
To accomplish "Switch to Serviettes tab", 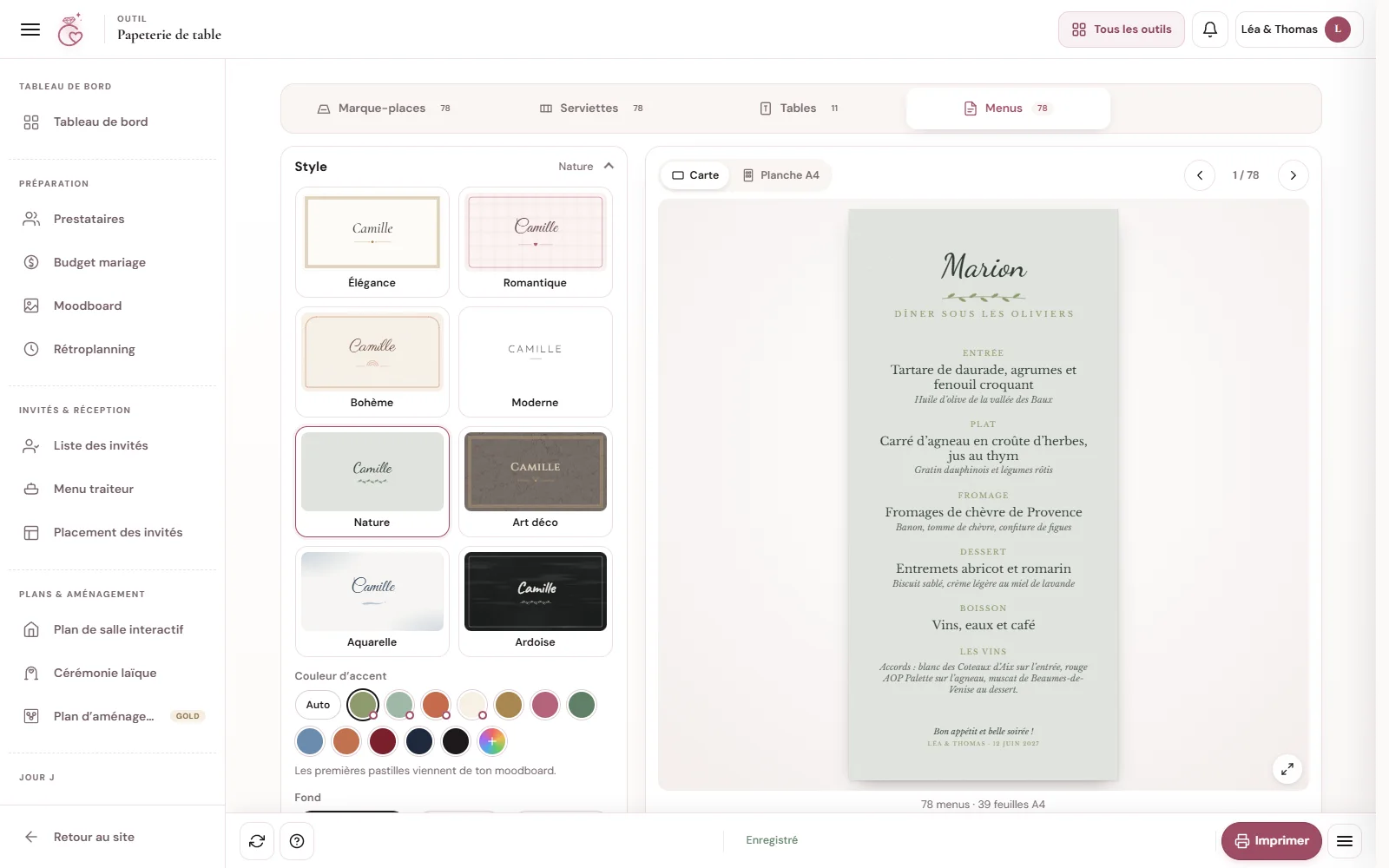I will click(591, 108).
